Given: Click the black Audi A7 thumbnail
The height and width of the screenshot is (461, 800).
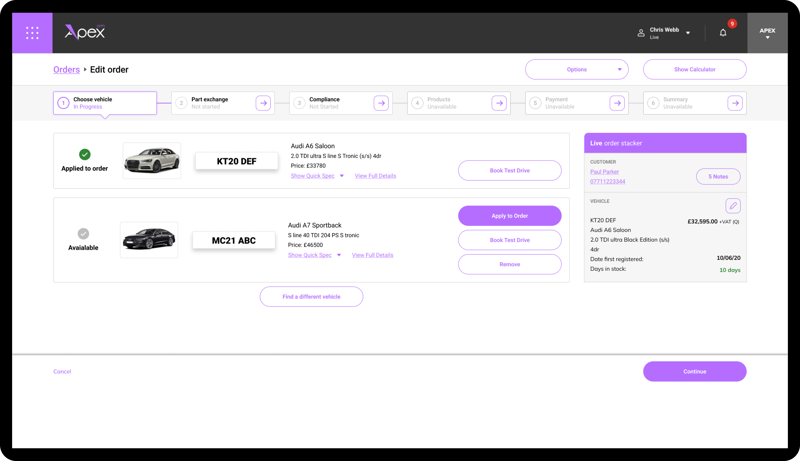Looking at the screenshot, I should click(x=149, y=240).
